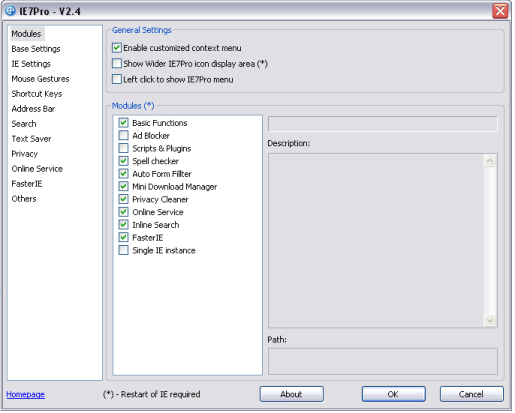
Task: Click the About button
Action: click(x=291, y=394)
